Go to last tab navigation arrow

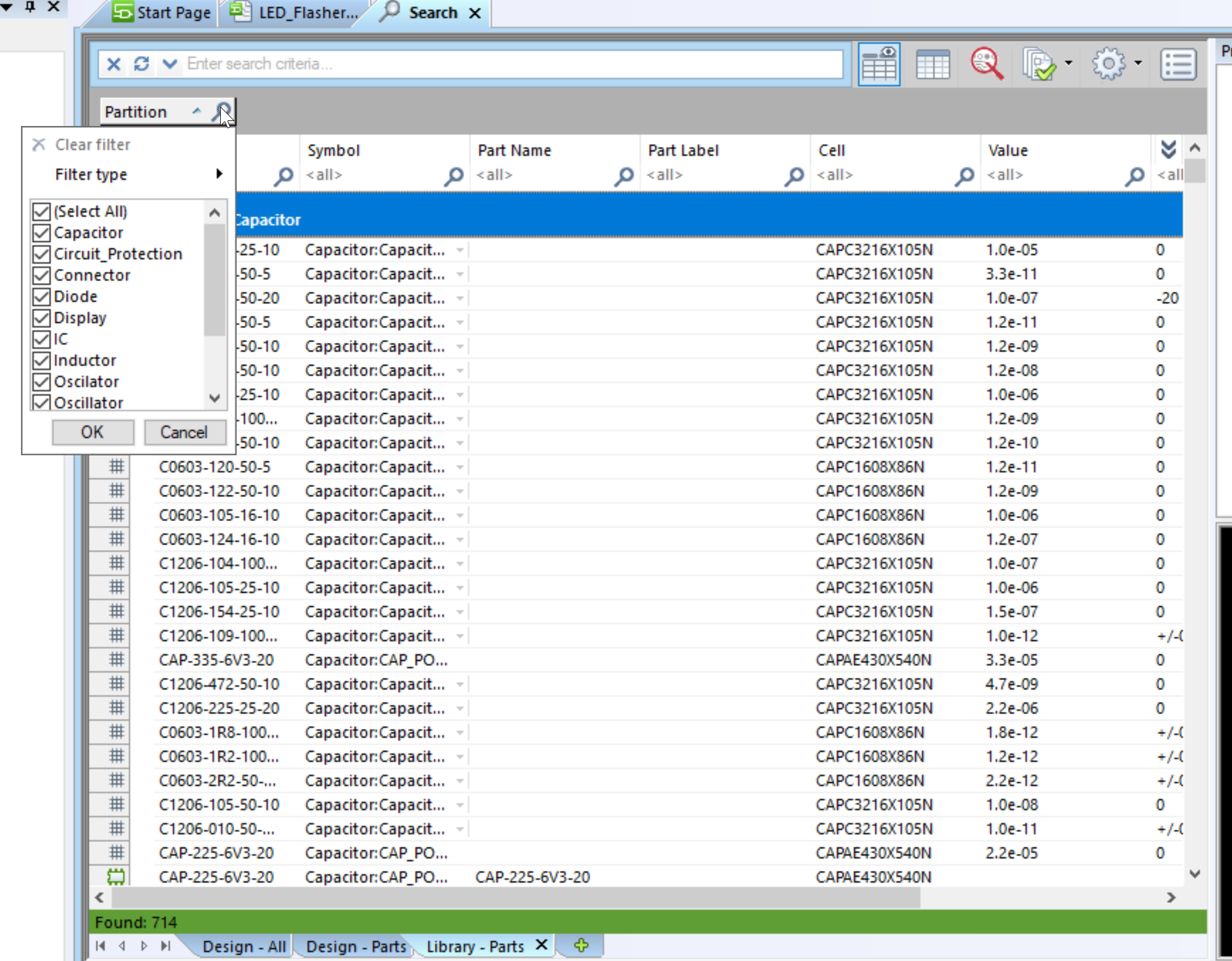click(166, 946)
